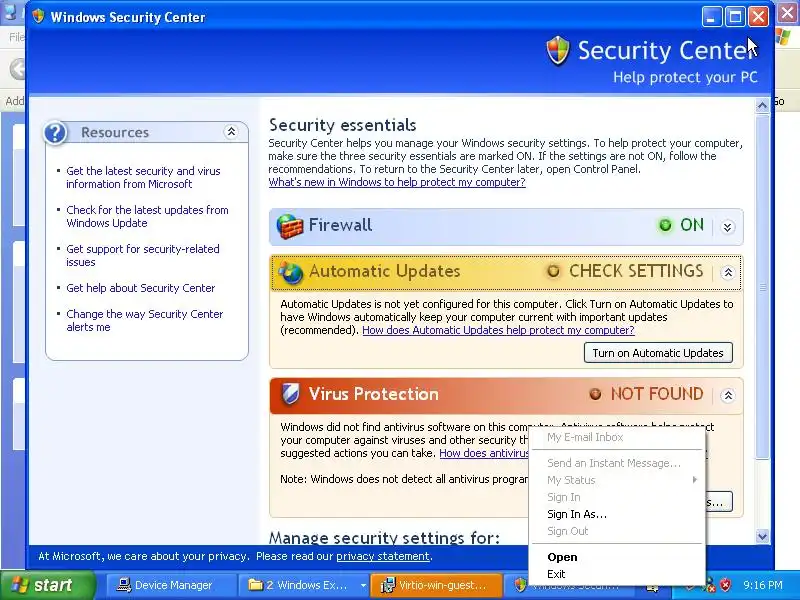The height and width of the screenshot is (600, 800).
Task: Collapse the Resources panel
Action: [231, 132]
